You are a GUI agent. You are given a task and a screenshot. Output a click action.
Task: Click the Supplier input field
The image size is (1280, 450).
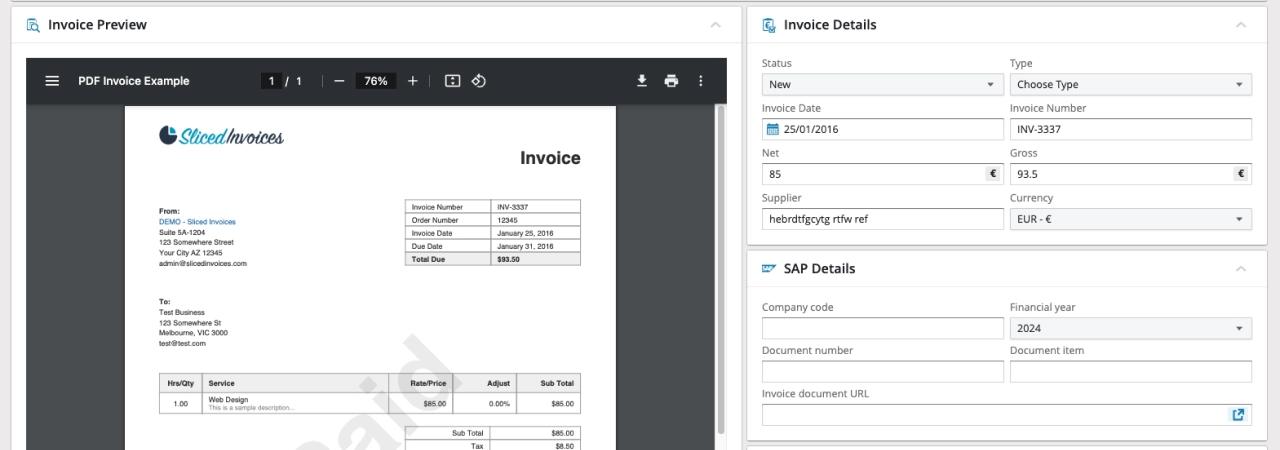[883, 219]
